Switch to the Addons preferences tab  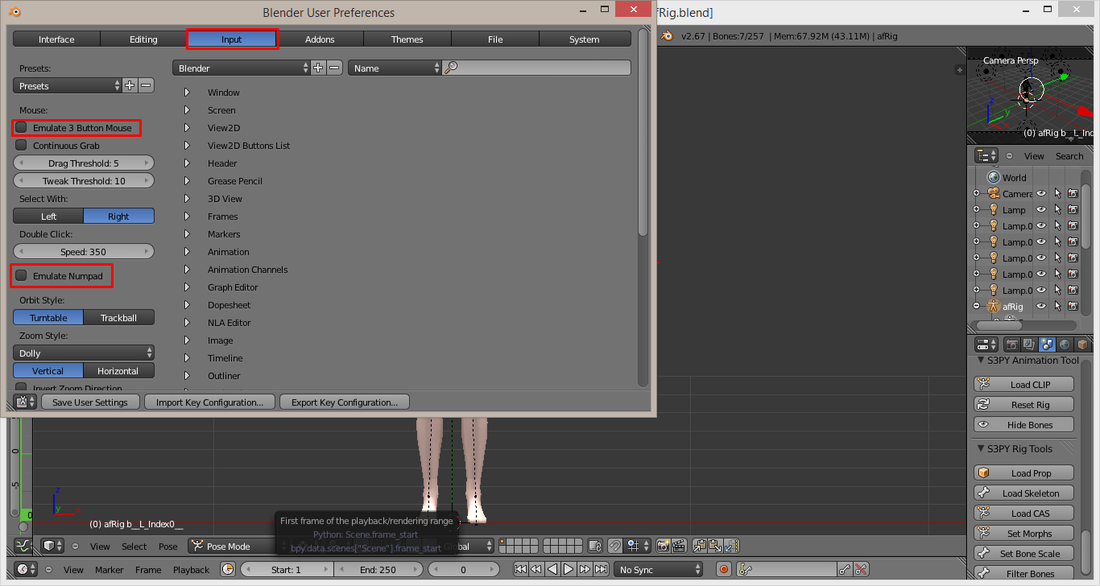point(319,39)
